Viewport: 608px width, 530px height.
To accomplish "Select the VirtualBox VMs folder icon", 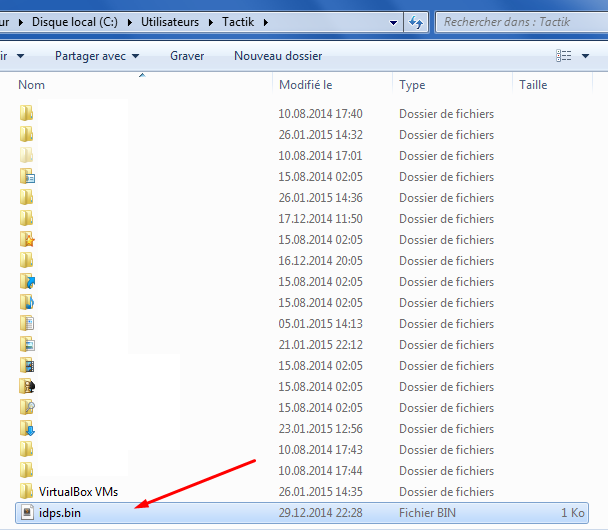I will 27,492.
